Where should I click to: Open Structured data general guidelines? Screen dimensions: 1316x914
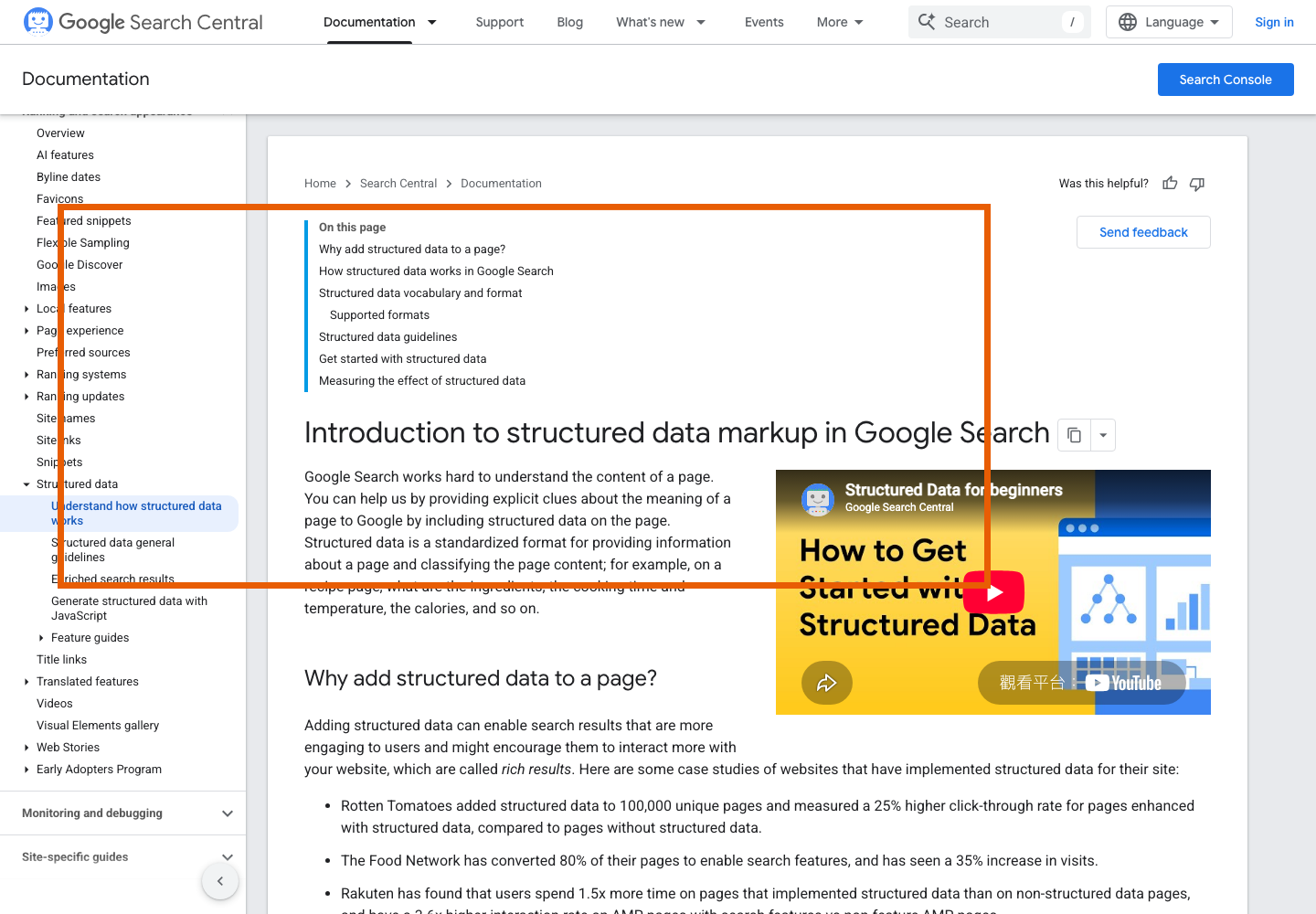113,550
